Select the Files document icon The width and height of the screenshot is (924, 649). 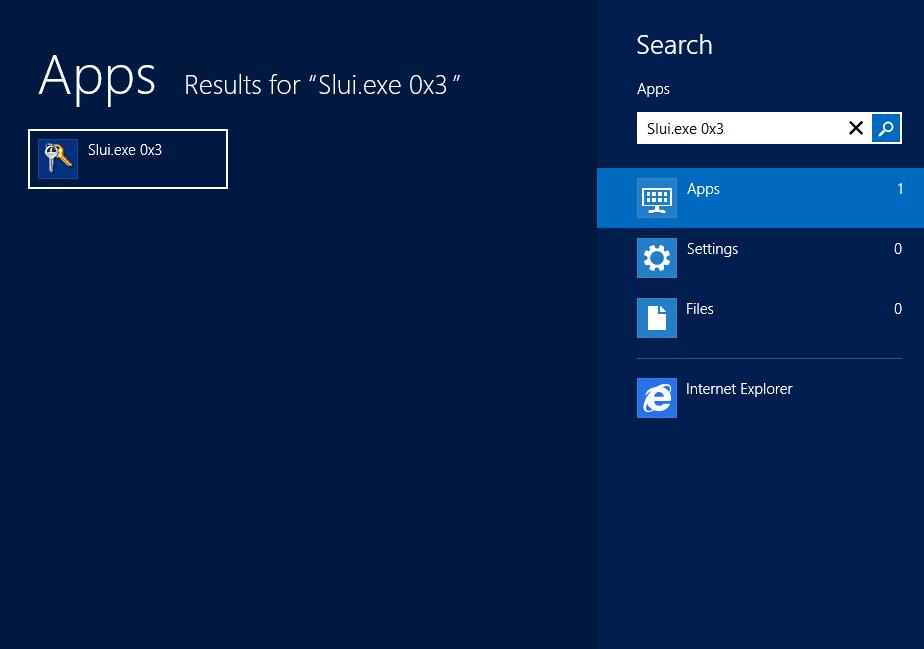click(656, 318)
